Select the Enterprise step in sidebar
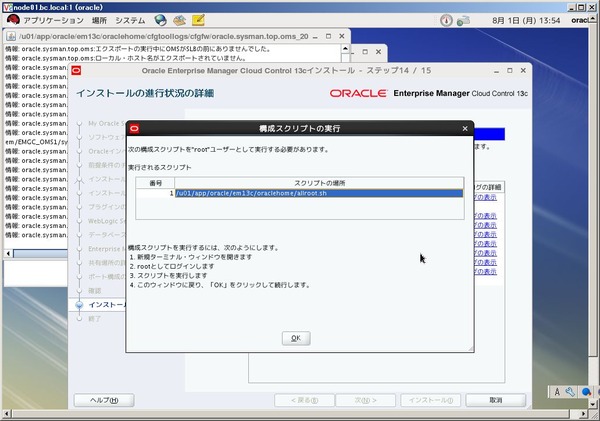This screenshot has height=421, width=600. tap(107, 249)
